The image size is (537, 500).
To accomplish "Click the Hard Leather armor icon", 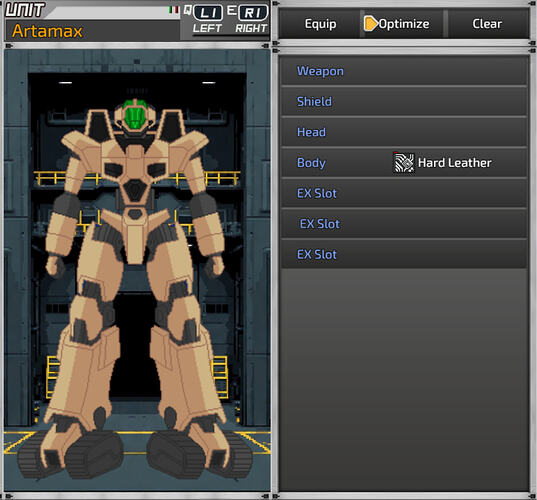I will coord(403,162).
